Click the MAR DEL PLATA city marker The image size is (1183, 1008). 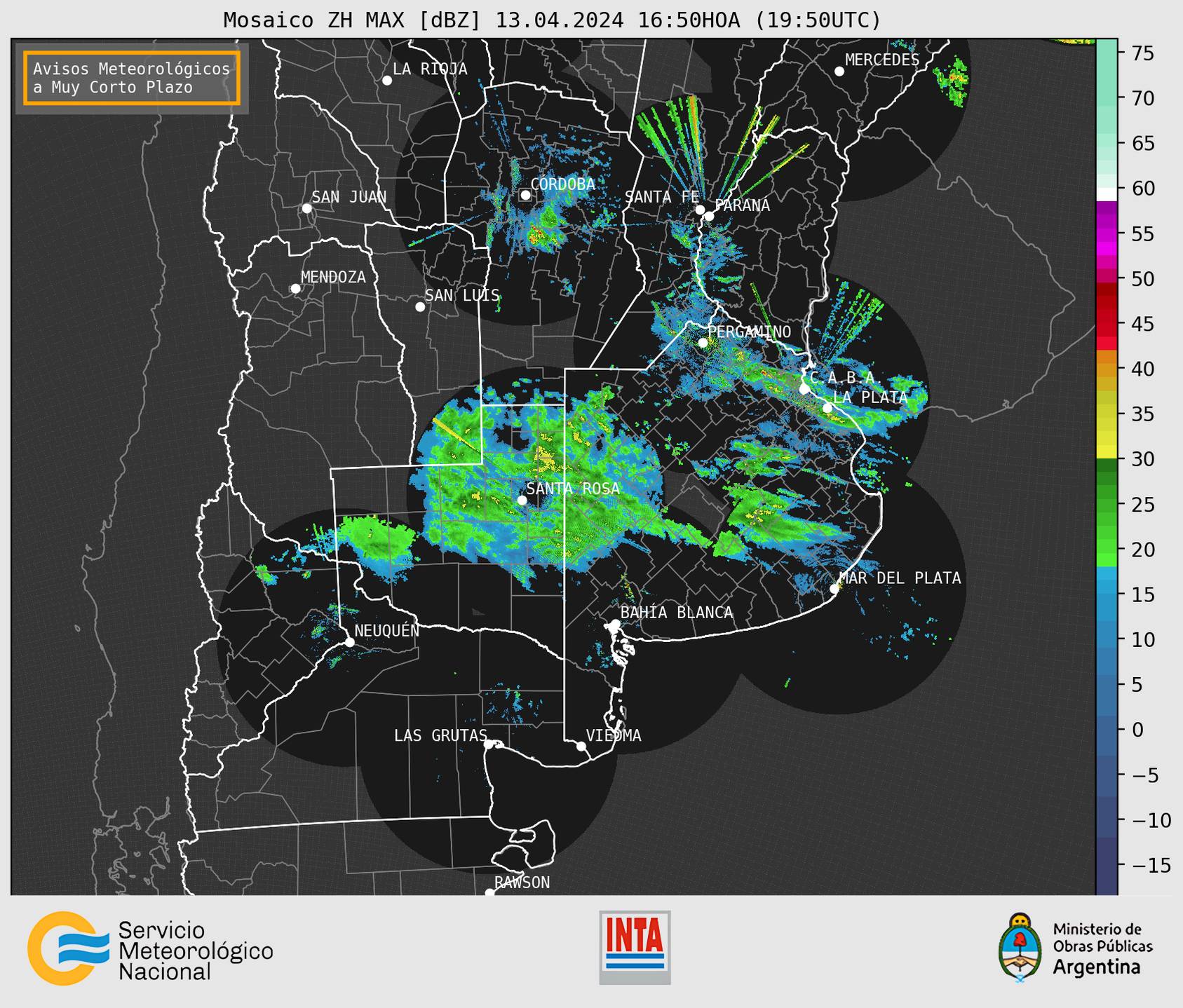(834, 589)
